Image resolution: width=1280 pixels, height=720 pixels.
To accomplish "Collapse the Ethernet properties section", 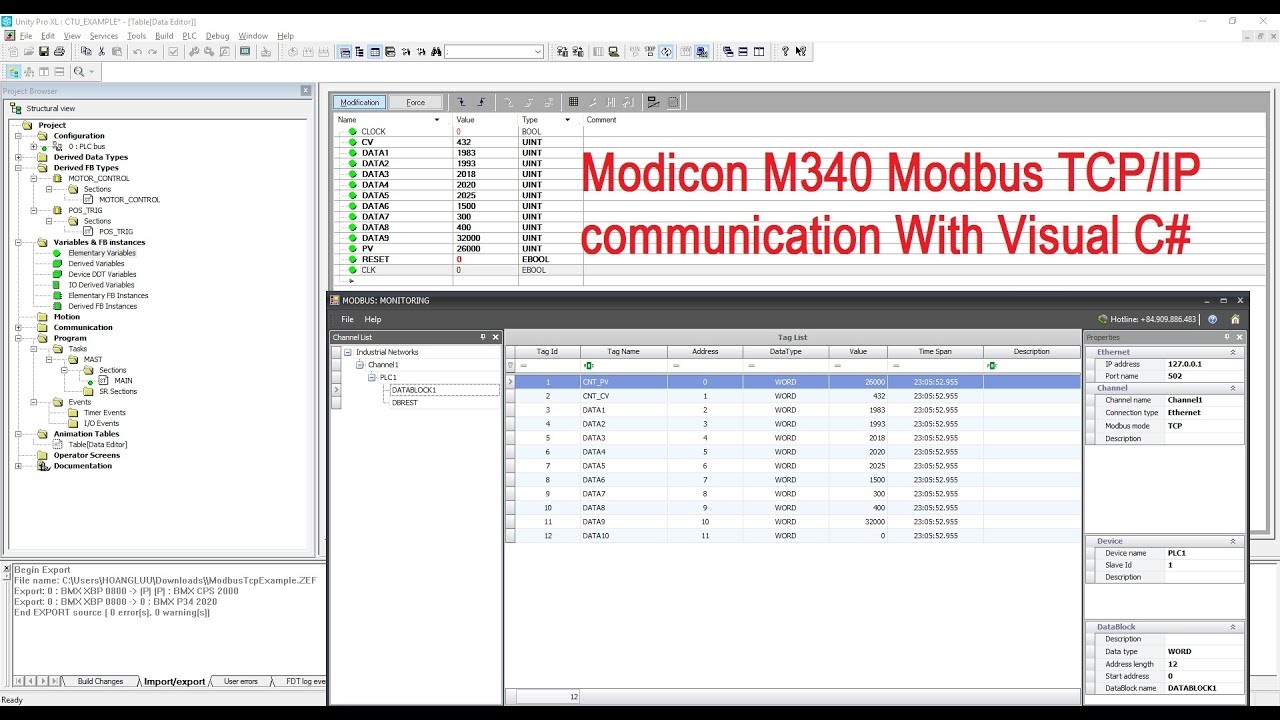I will 1232,352.
